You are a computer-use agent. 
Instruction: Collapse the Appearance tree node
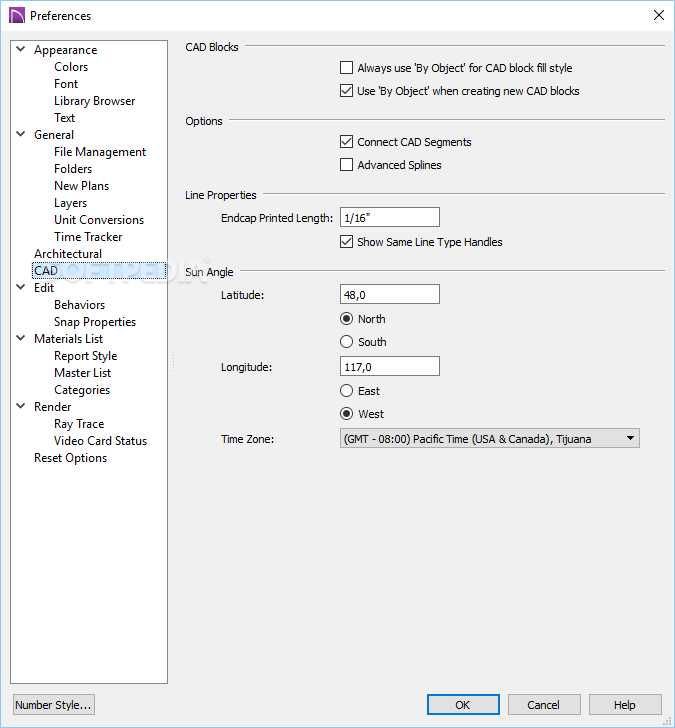coord(21,49)
